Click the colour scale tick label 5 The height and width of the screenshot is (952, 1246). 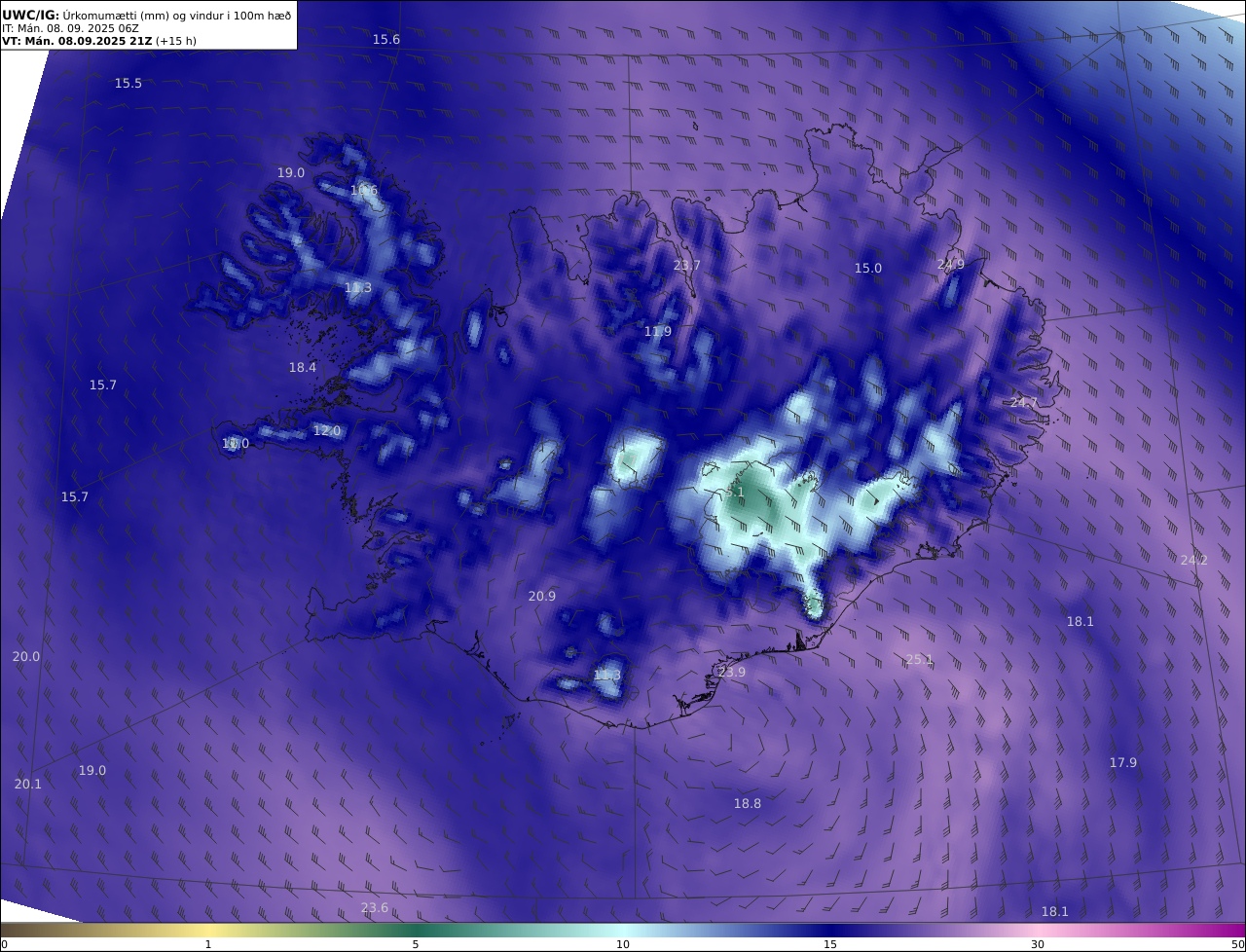tap(416, 944)
